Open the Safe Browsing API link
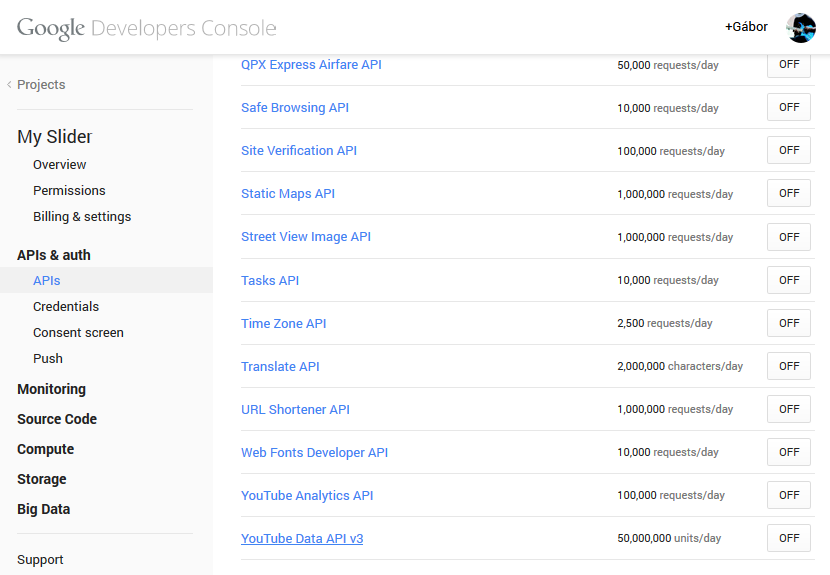The width and height of the screenshot is (830, 575). (x=295, y=107)
